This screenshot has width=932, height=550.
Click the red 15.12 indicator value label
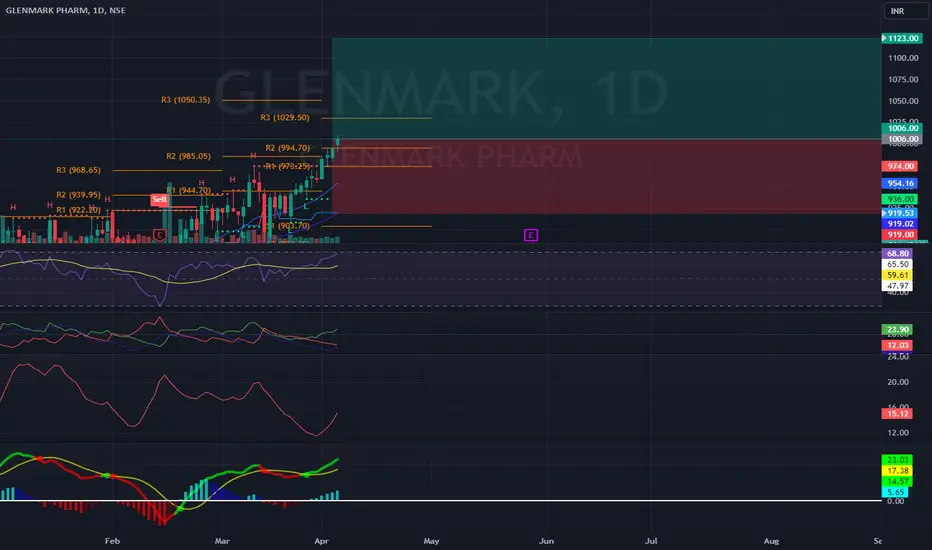click(x=897, y=413)
